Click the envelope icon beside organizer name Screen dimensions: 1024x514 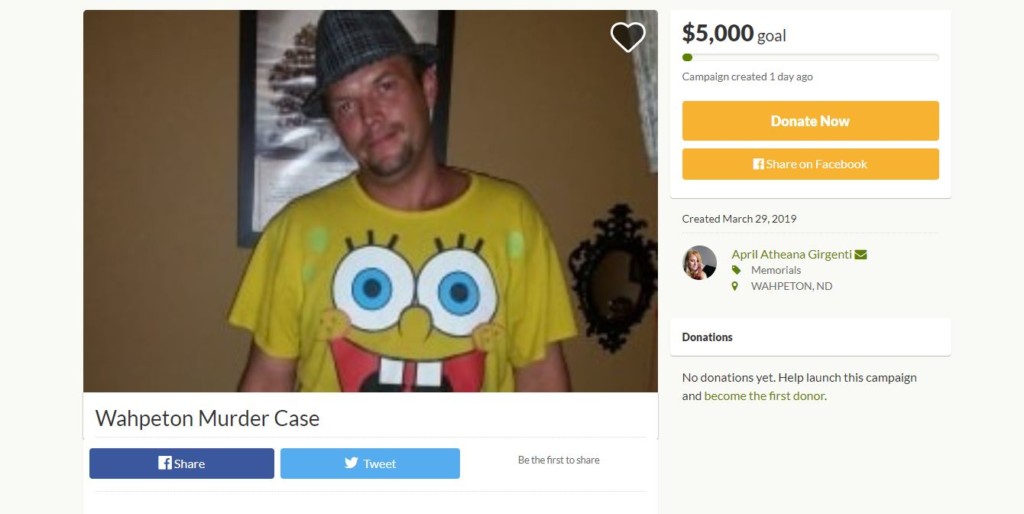coord(861,255)
